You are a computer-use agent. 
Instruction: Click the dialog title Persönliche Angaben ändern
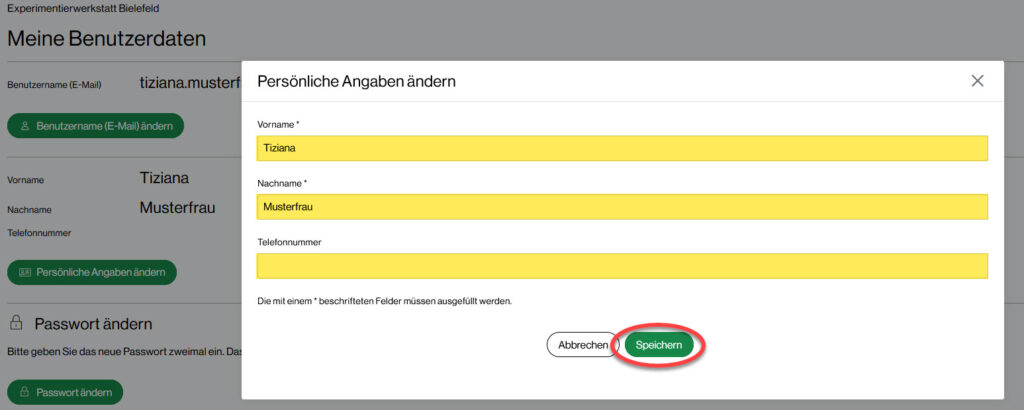(357, 82)
